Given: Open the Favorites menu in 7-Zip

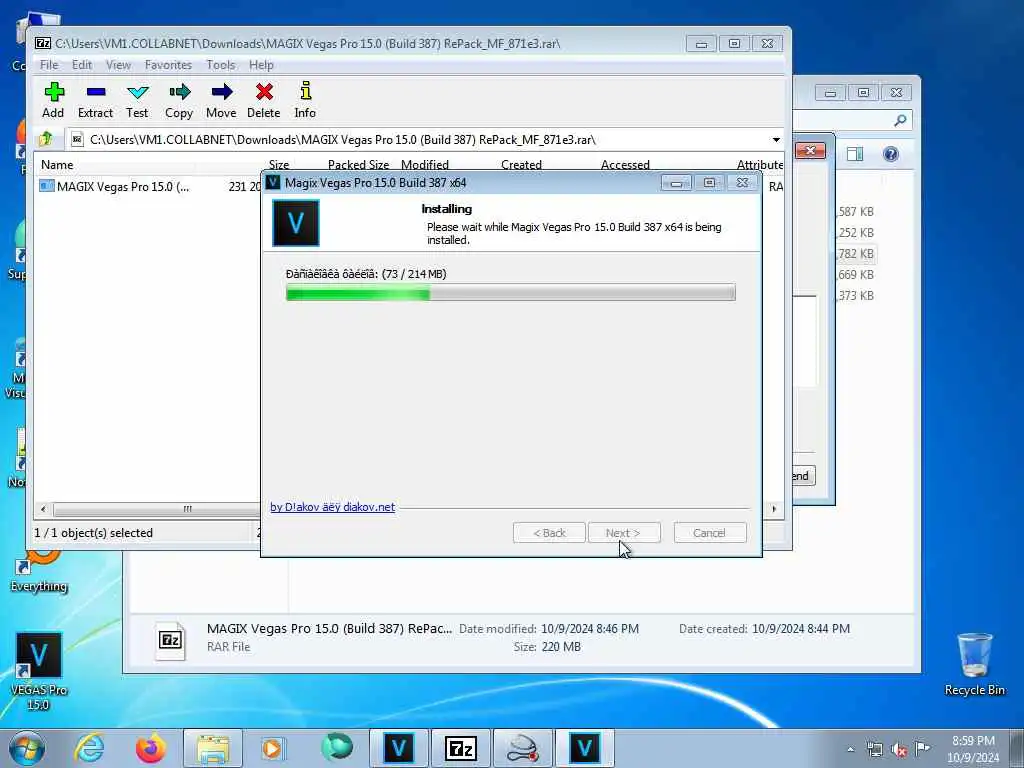Looking at the screenshot, I should point(168,65).
